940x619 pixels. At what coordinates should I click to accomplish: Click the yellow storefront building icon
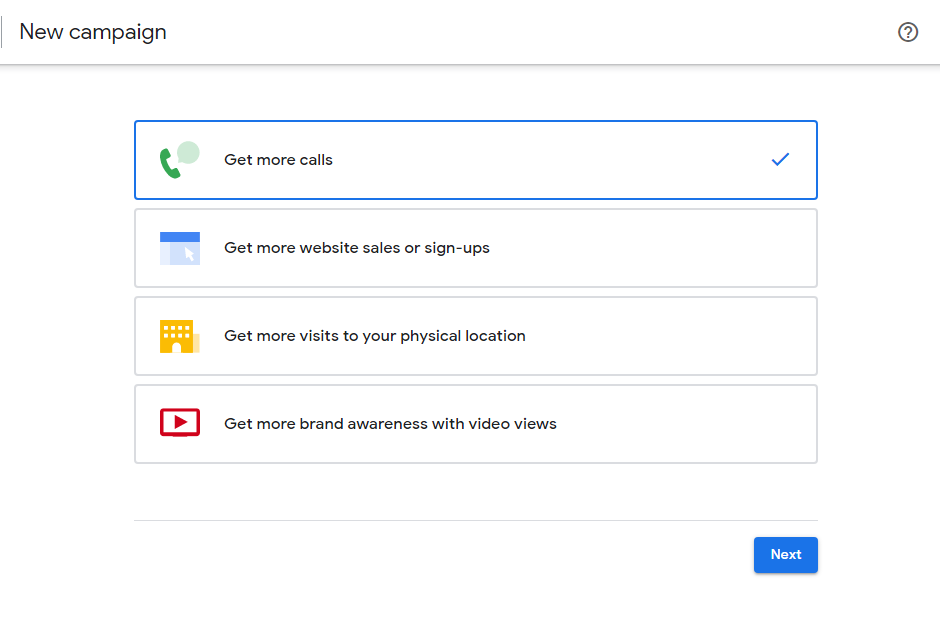tap(179, 336)
